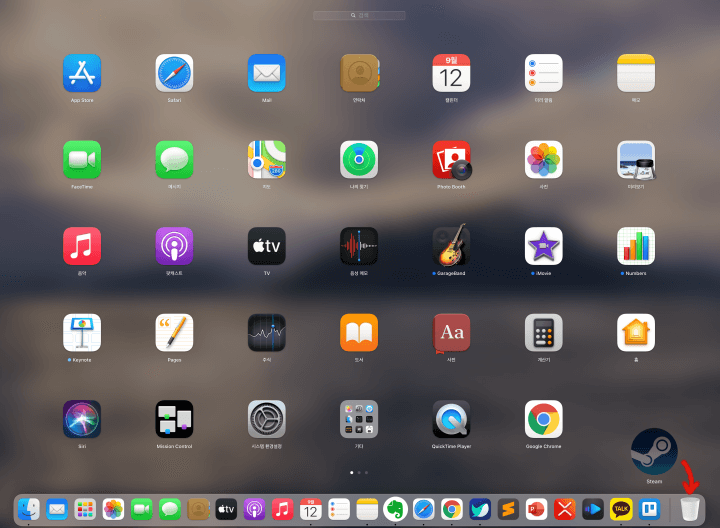Launch QuickTime Player
Viewport: 720px width, 528px height.
coord(451,419)
